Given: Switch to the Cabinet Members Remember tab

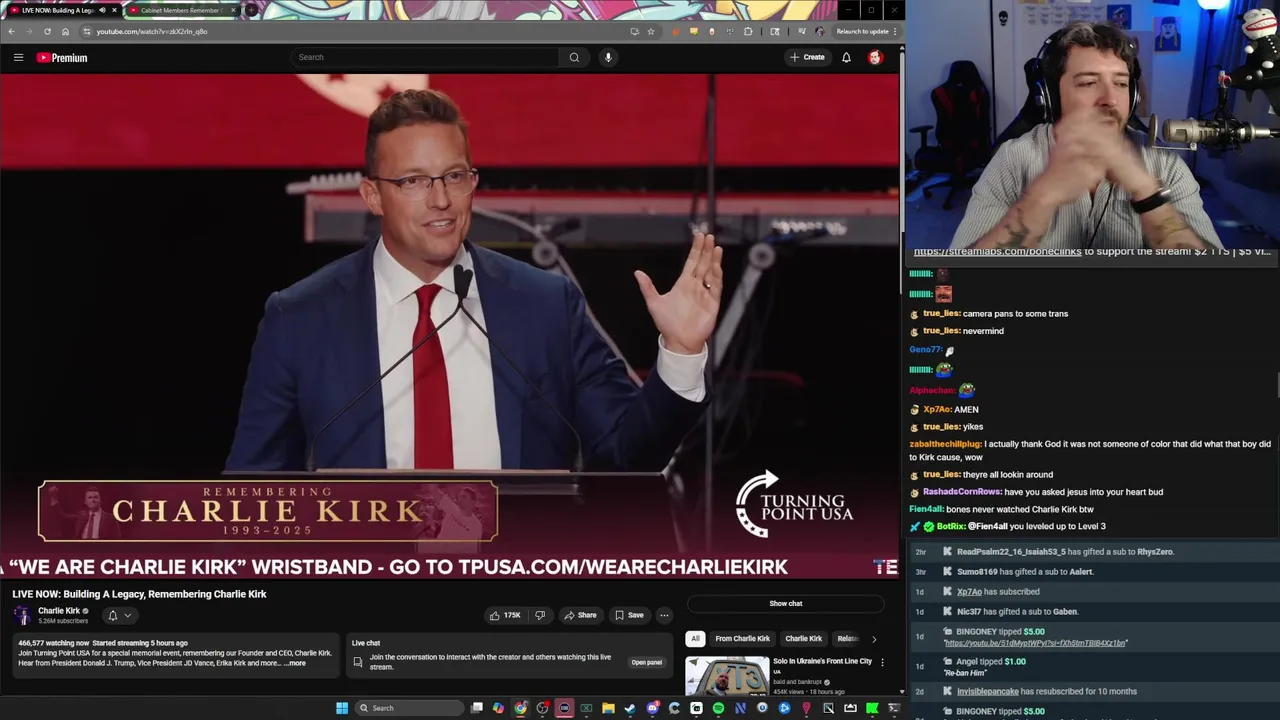Looking at the screenshot, I should click(x=180, y=10).
